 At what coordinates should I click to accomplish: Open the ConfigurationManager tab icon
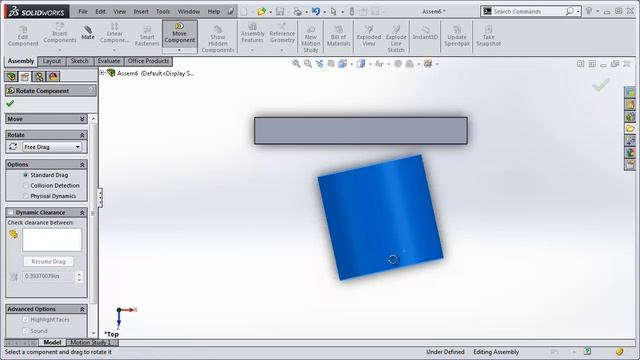pyautogui.click(x=39, y=76)
